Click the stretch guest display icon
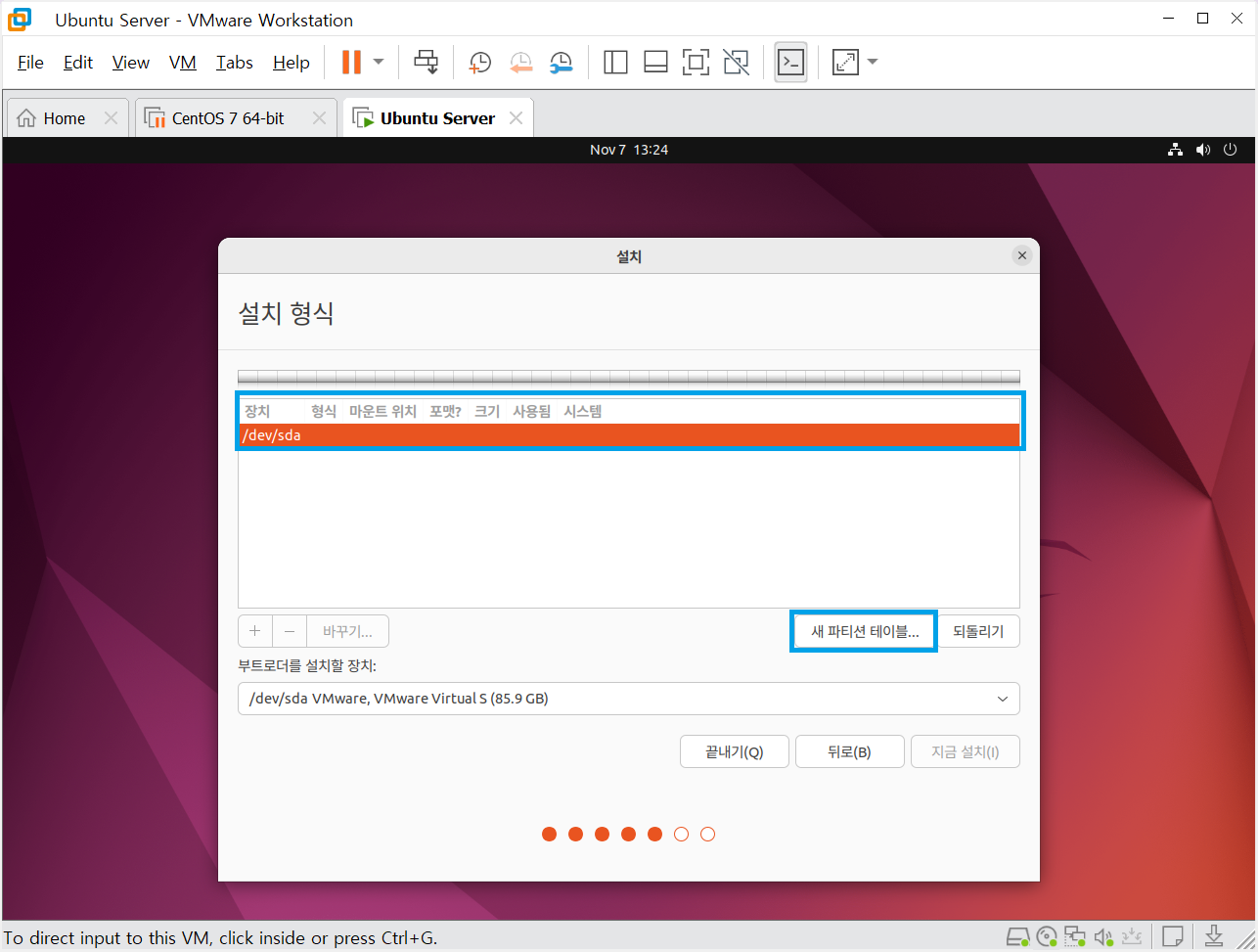Image resolution: width=1258 pixels, height=952 pixels. 844,63
